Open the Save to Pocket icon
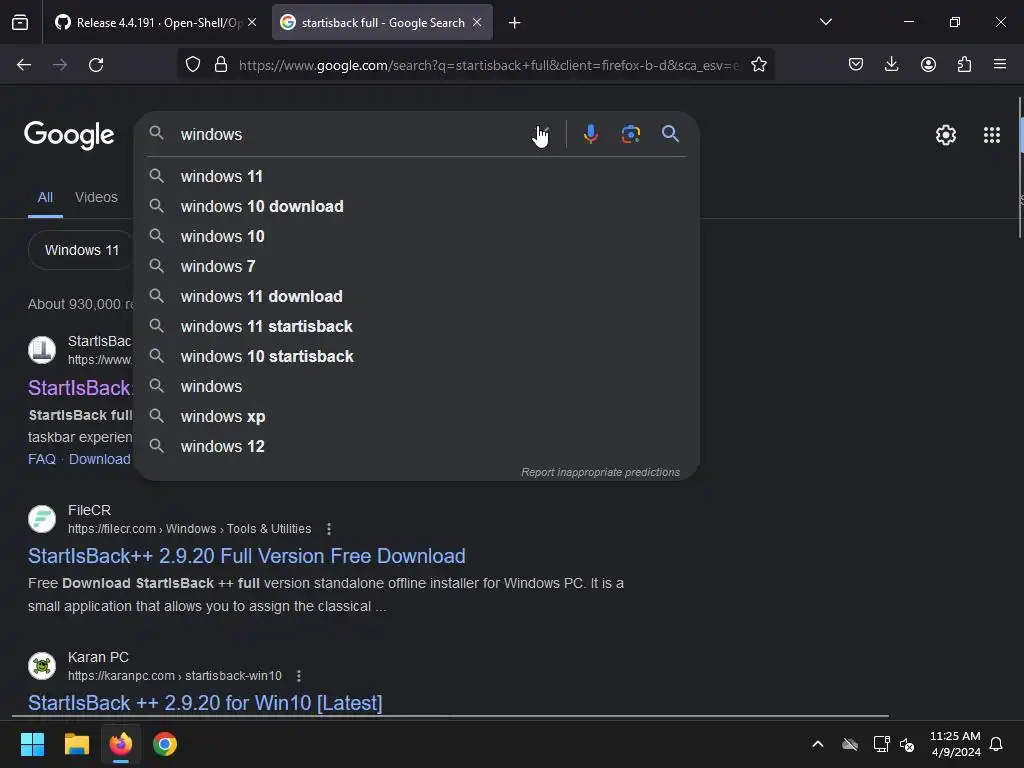Viewport: 1024px width, 768px height. 856,64
